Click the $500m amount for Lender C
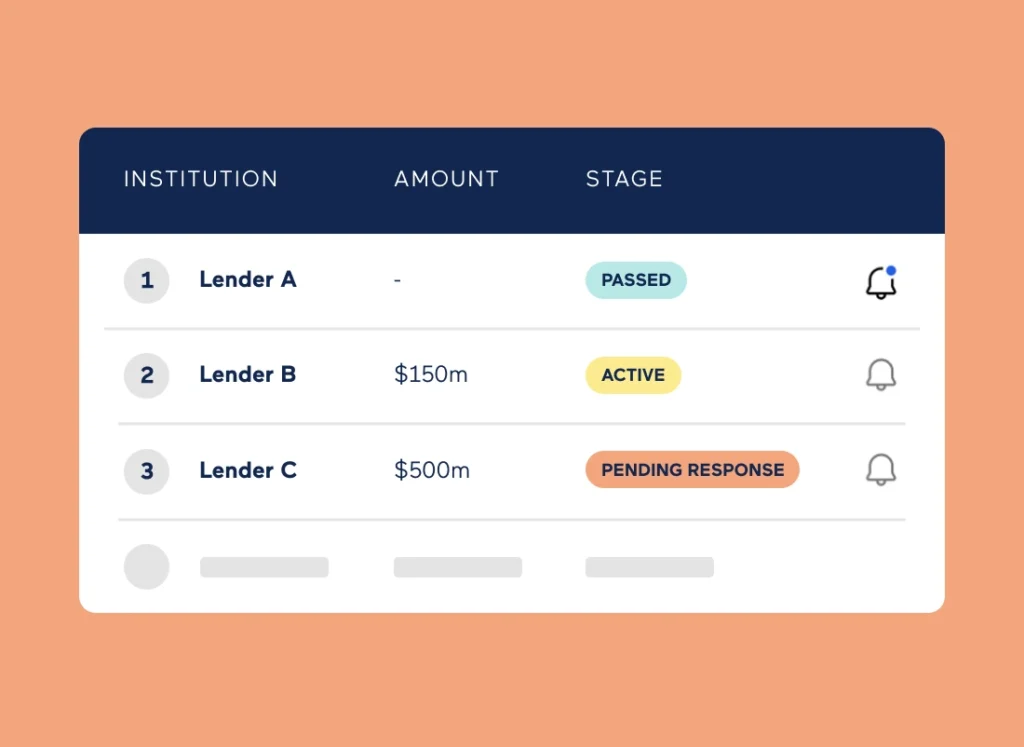 point(432,470)
